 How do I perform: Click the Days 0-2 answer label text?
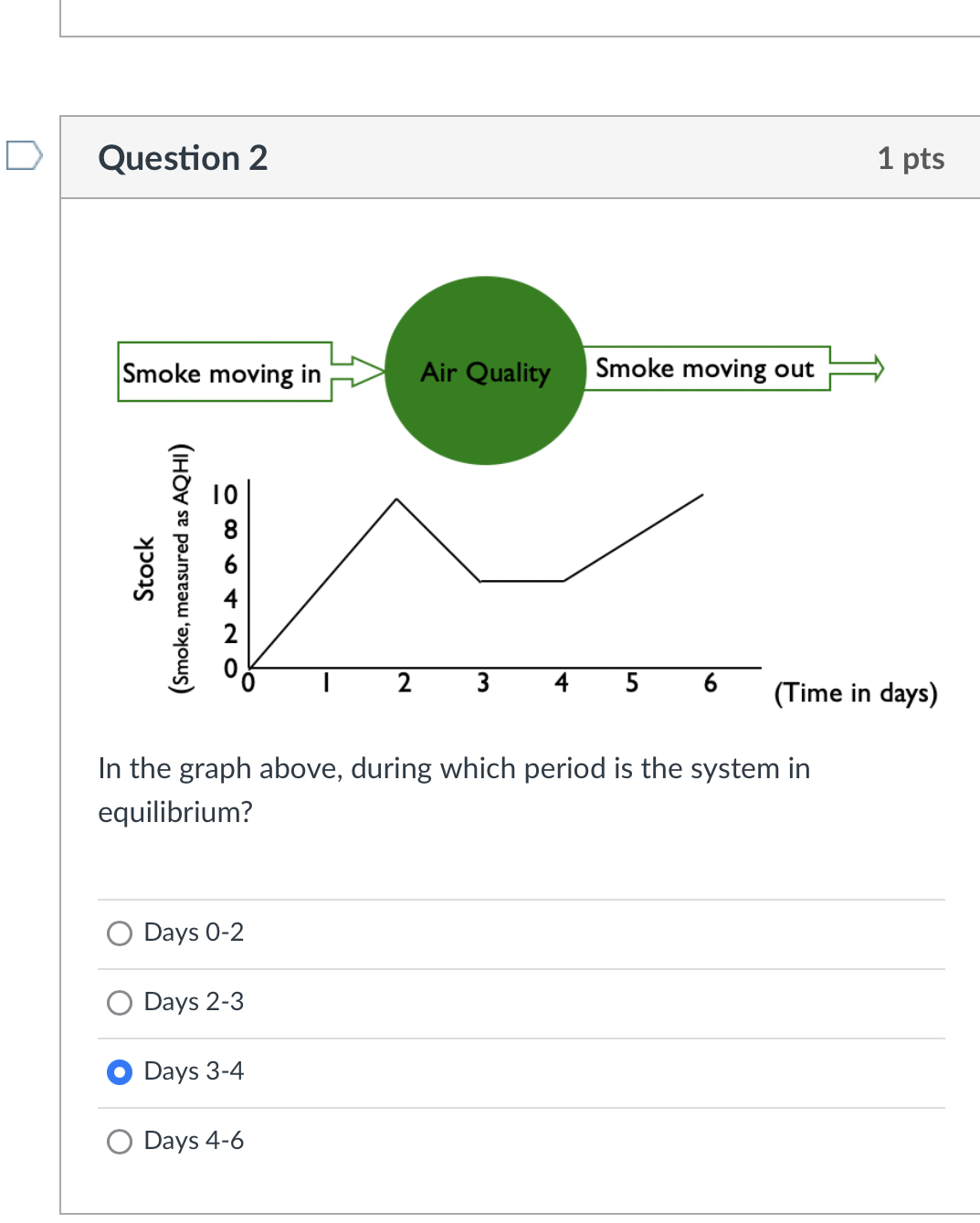click(194, 933)
